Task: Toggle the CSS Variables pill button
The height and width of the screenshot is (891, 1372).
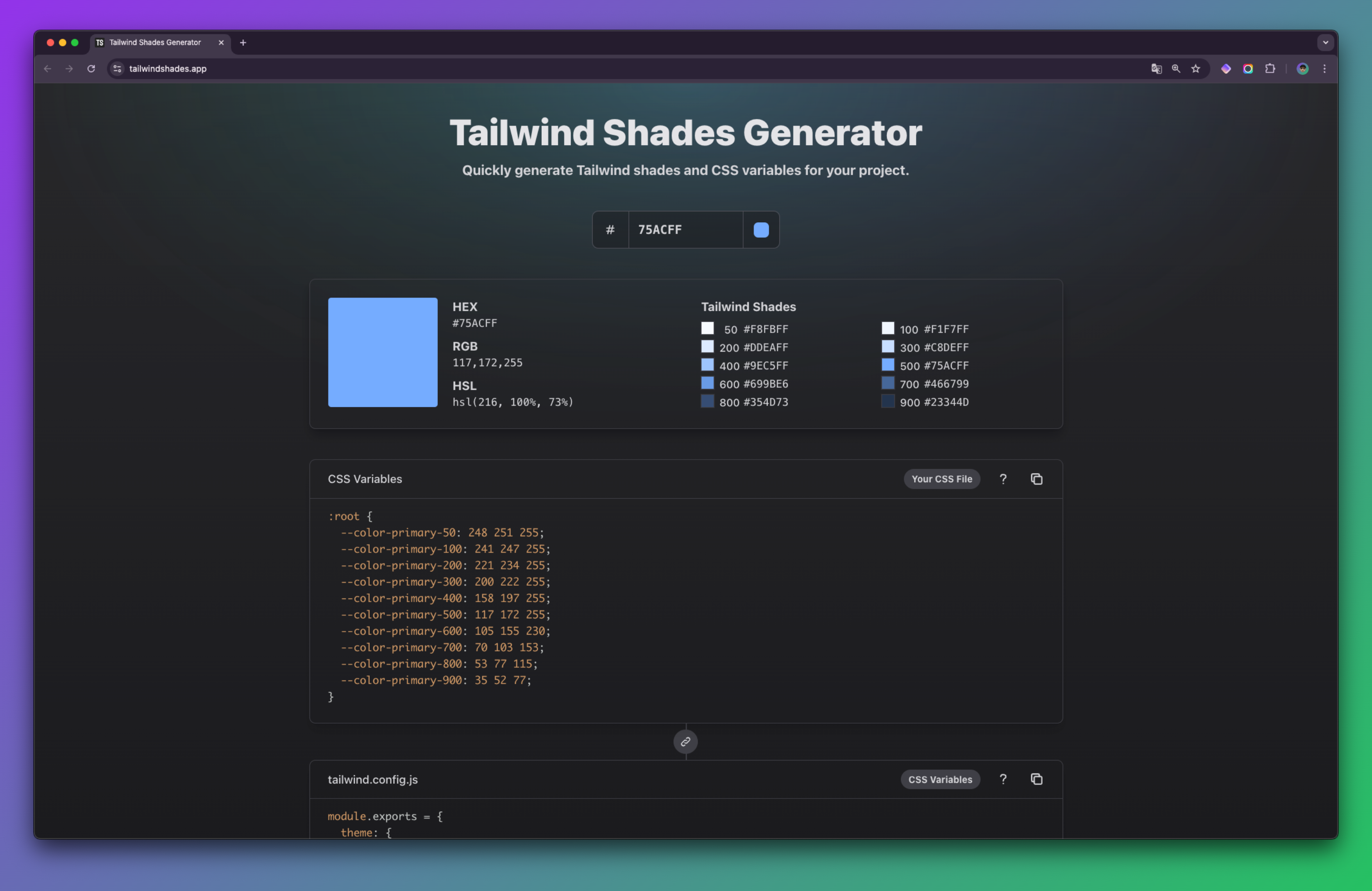Action: tap(940, 779)
